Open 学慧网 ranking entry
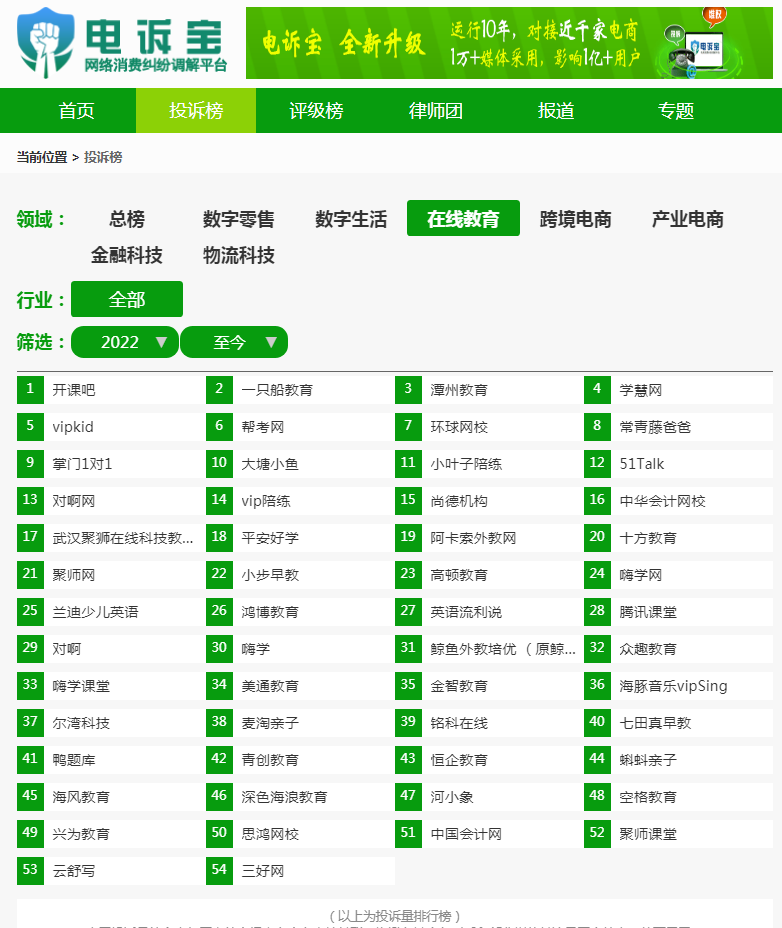The height and width of the screenshot is (928, 782). 678,390
